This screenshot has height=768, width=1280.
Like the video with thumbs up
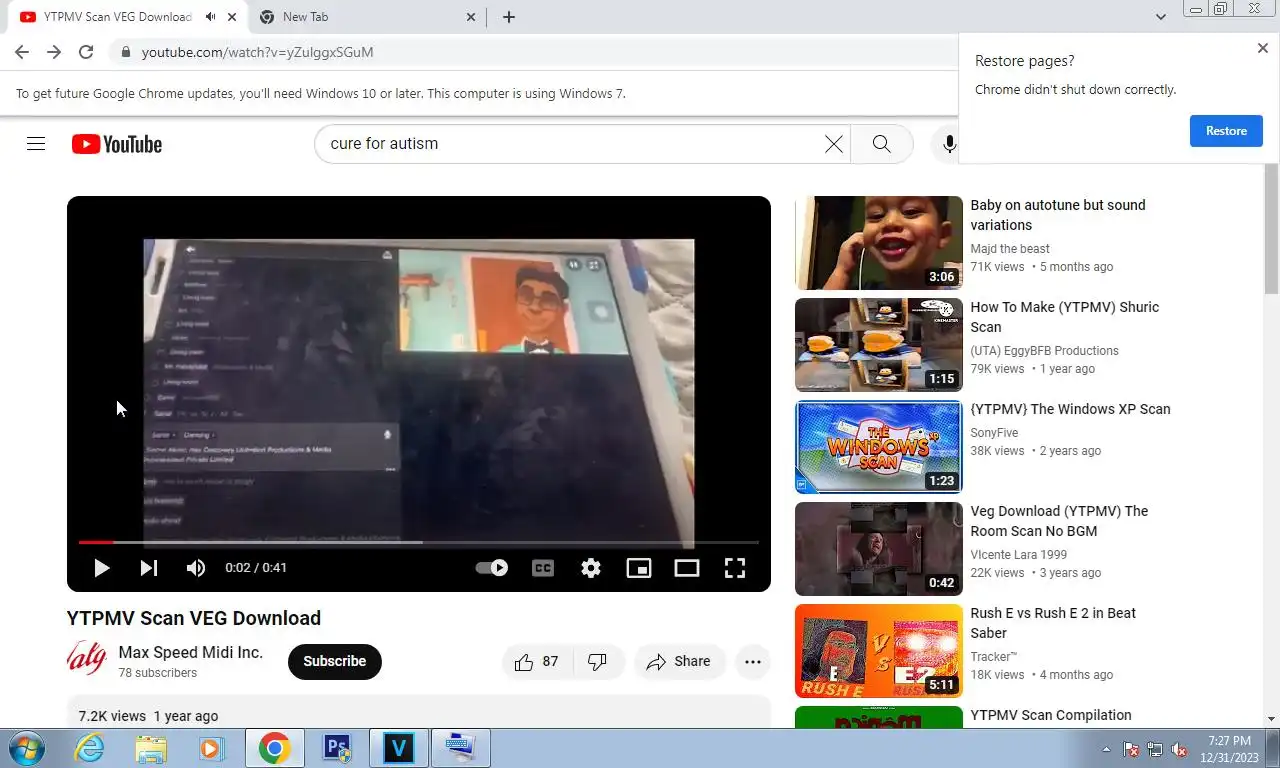(537, 662)
